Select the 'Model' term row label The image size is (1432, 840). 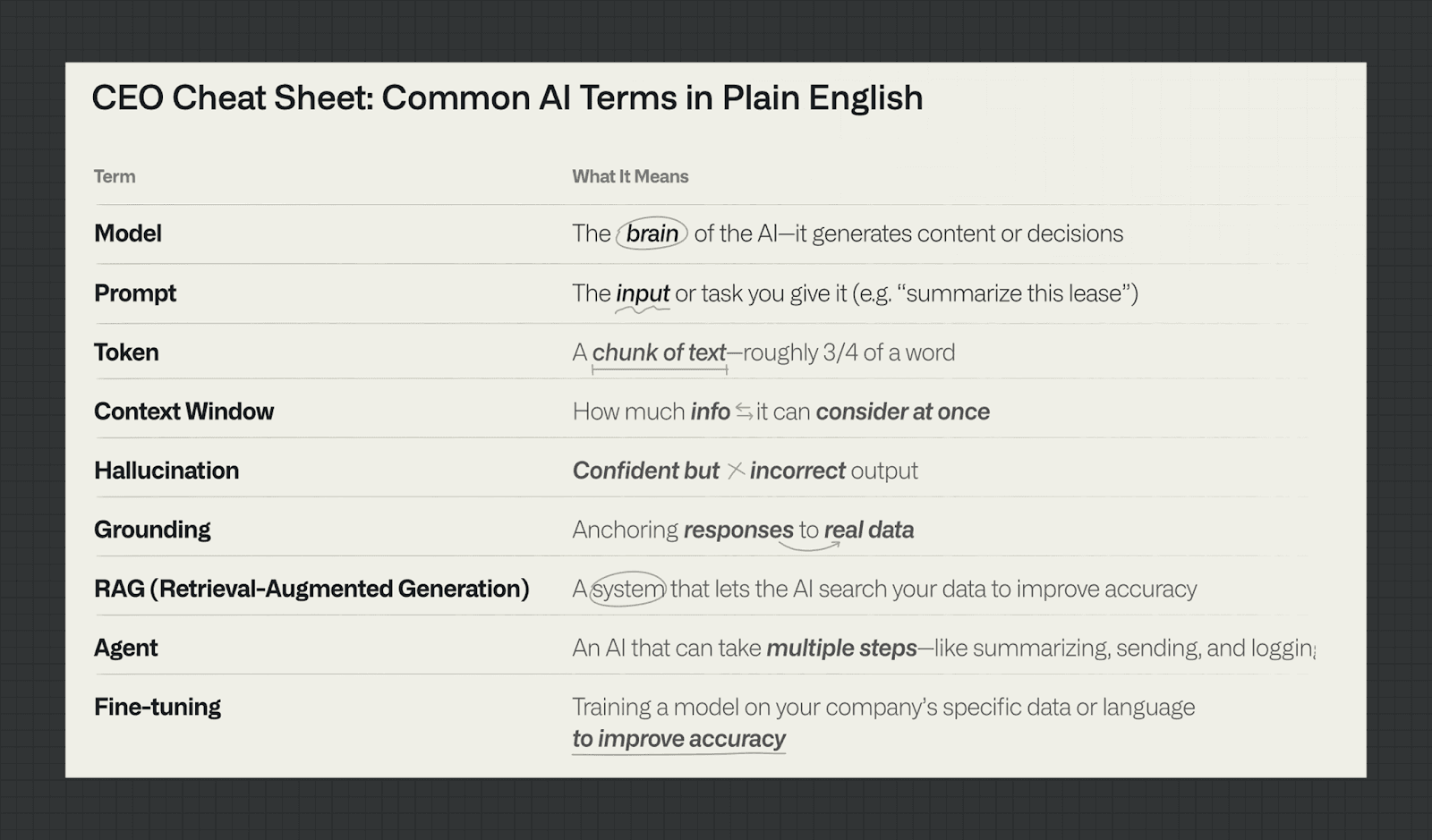click(128, 233)
